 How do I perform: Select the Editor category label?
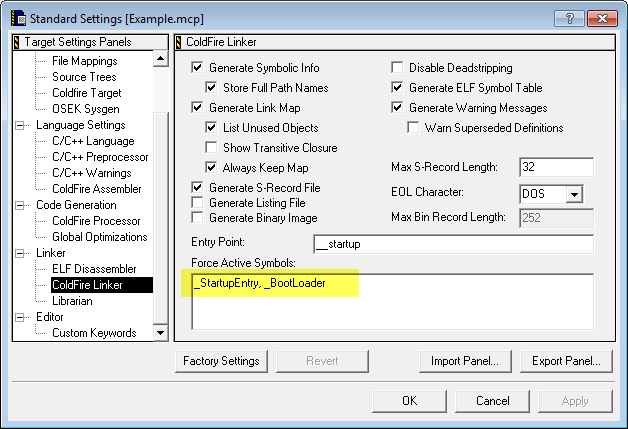click(x=50, y=317)
